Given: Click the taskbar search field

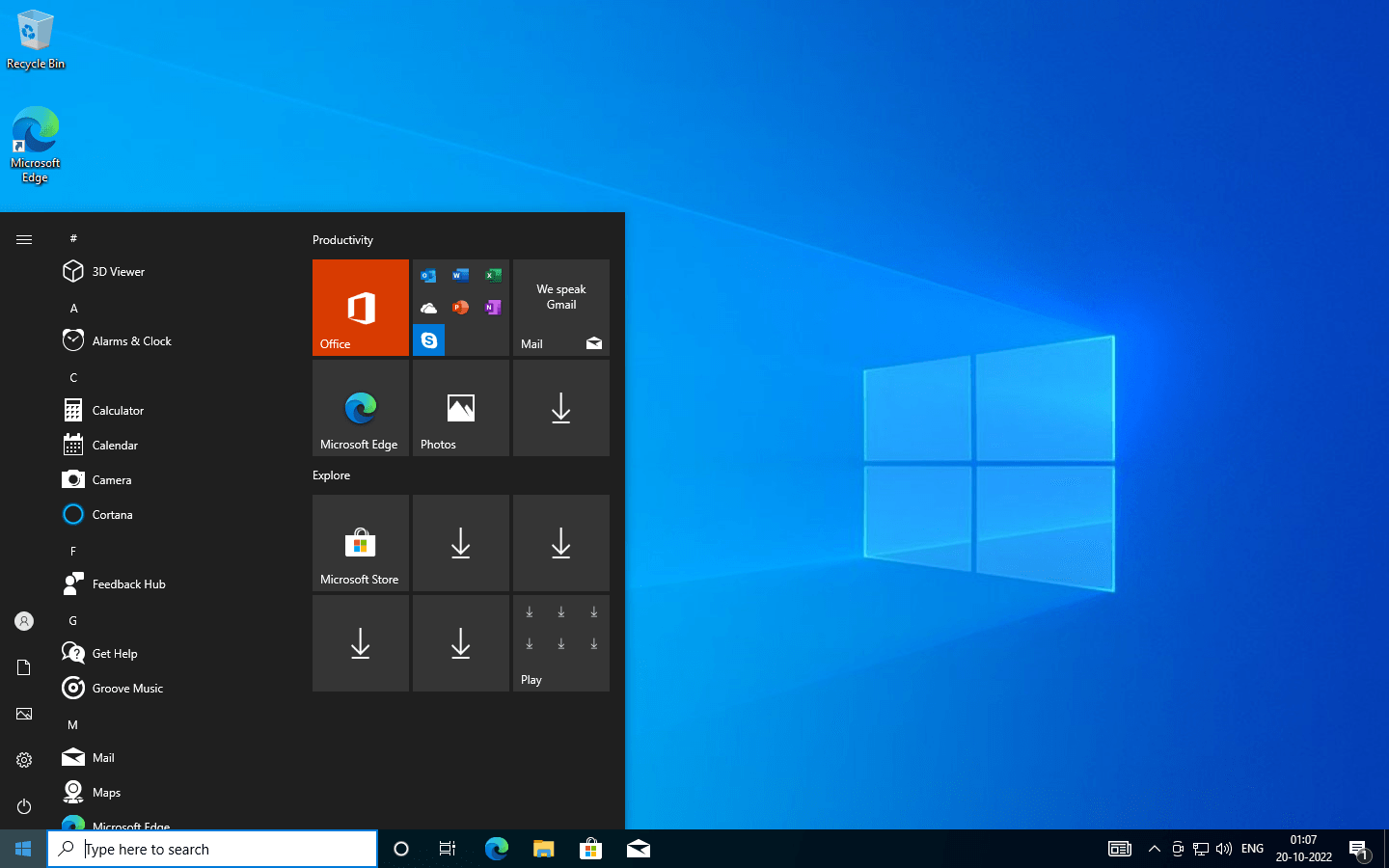Looking at the screenshot, I should pos(212,849).
